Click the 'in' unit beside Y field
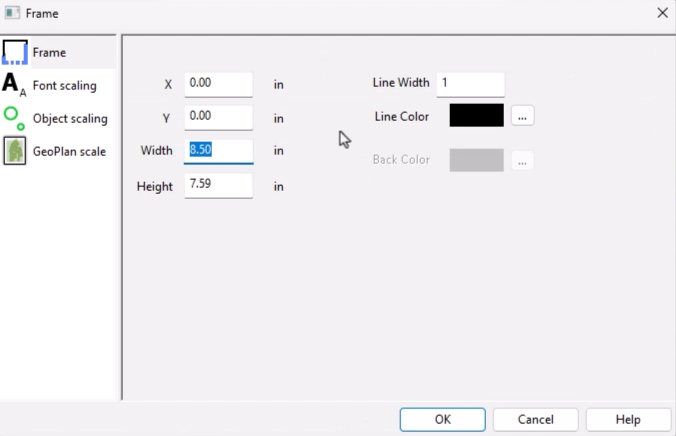The height and width of the screenshot is (436, 676). (279, 119)
